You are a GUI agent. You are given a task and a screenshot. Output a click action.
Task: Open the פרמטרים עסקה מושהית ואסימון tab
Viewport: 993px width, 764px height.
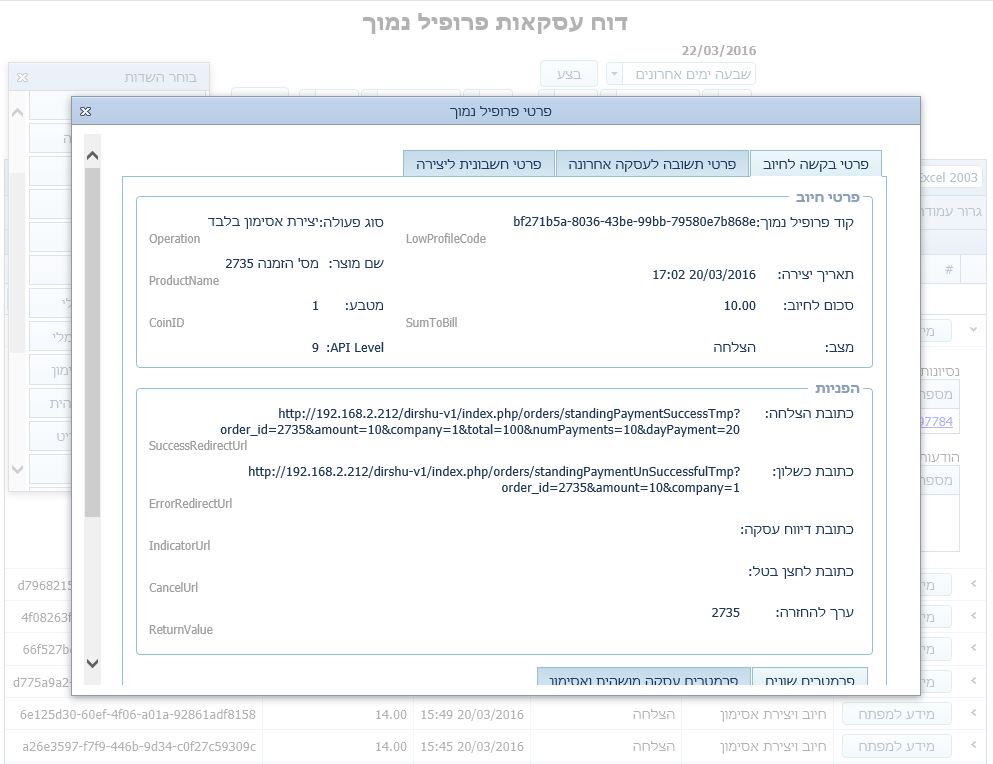tap(641, 680)
